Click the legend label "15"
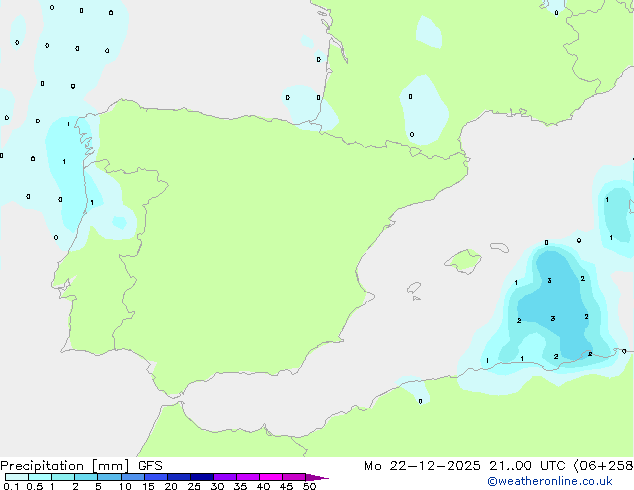Image resolution: width=634 pixels, height=490 pixels. pos(148,486)
